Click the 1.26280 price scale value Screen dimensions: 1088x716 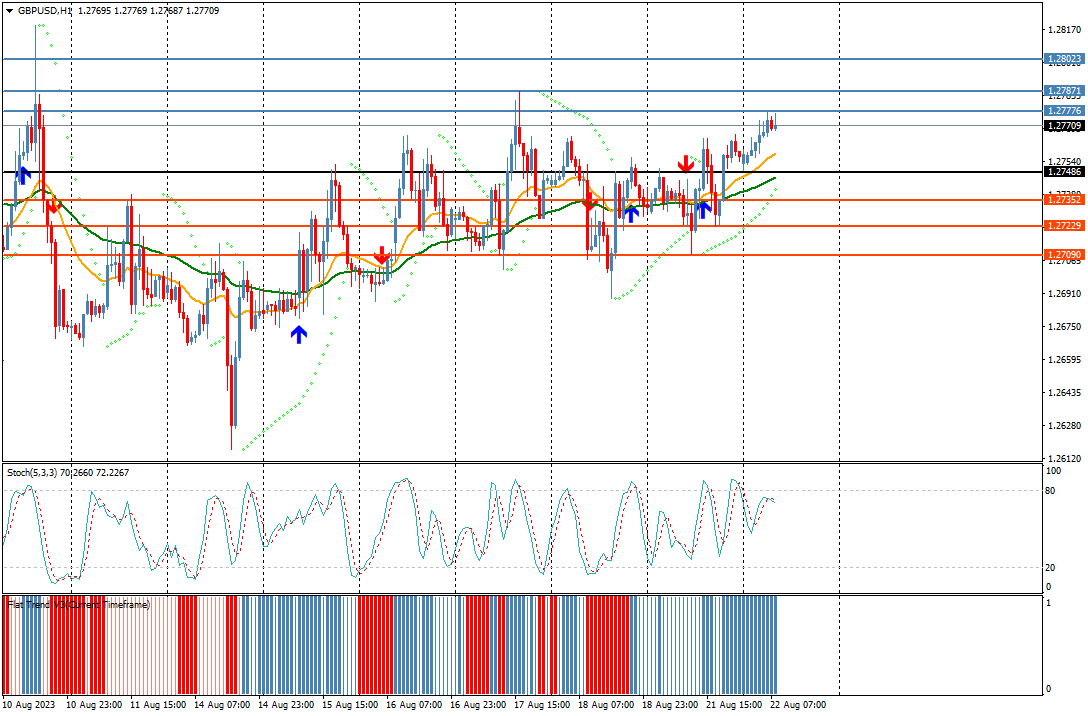1064,425
